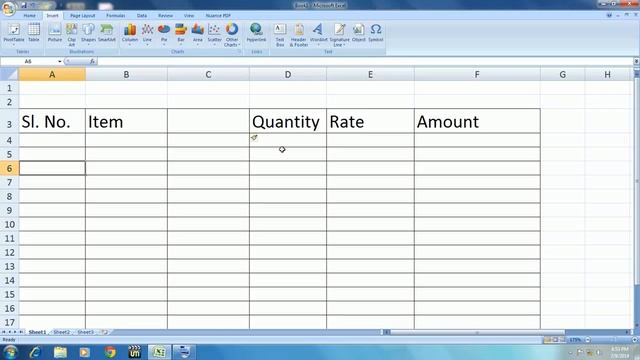Click the Insert Worksheet tab button
This screenshot has width=640, height=360.
point(105,332)
